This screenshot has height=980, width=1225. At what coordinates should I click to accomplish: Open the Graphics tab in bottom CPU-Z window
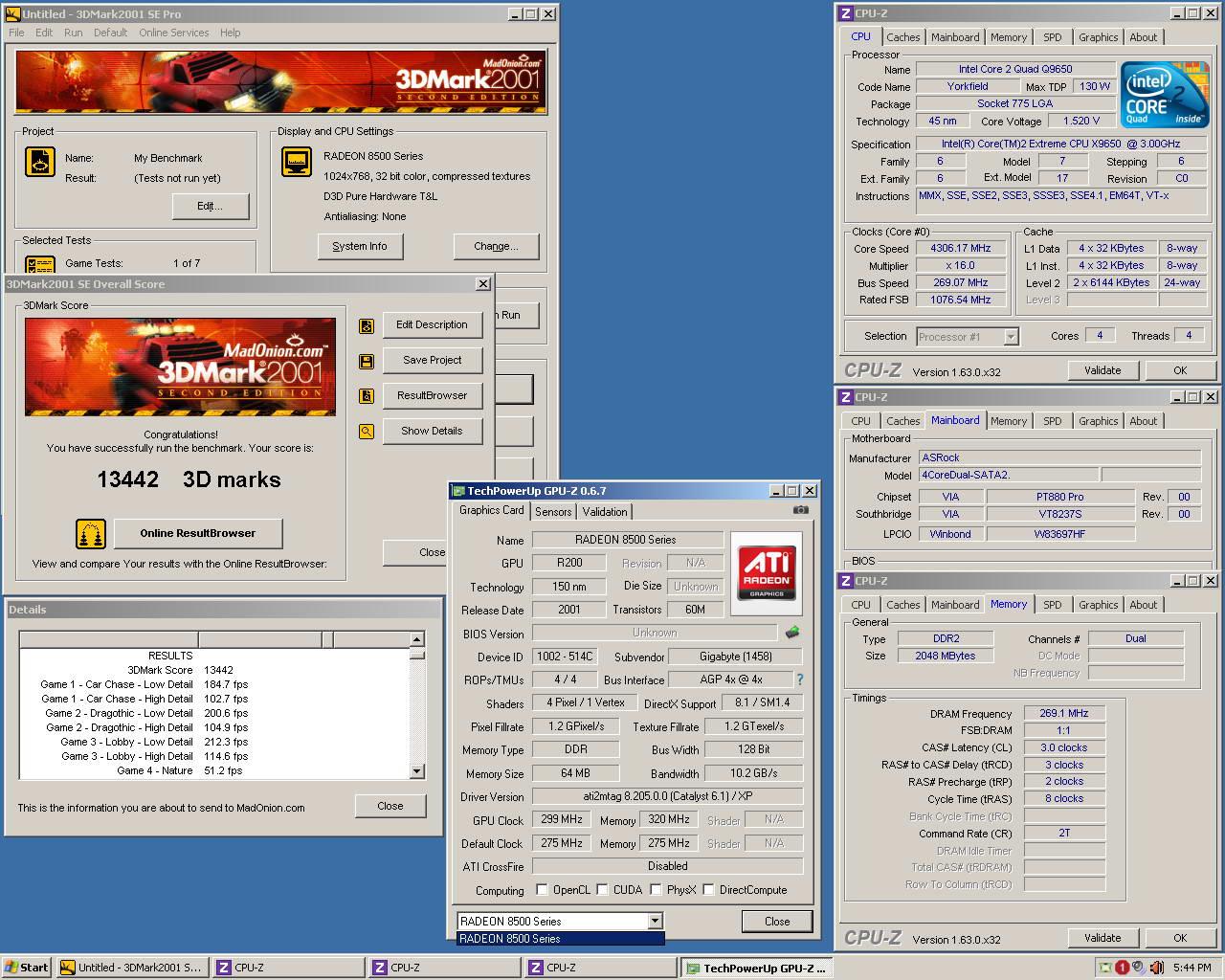click(x=1098, y=605)
